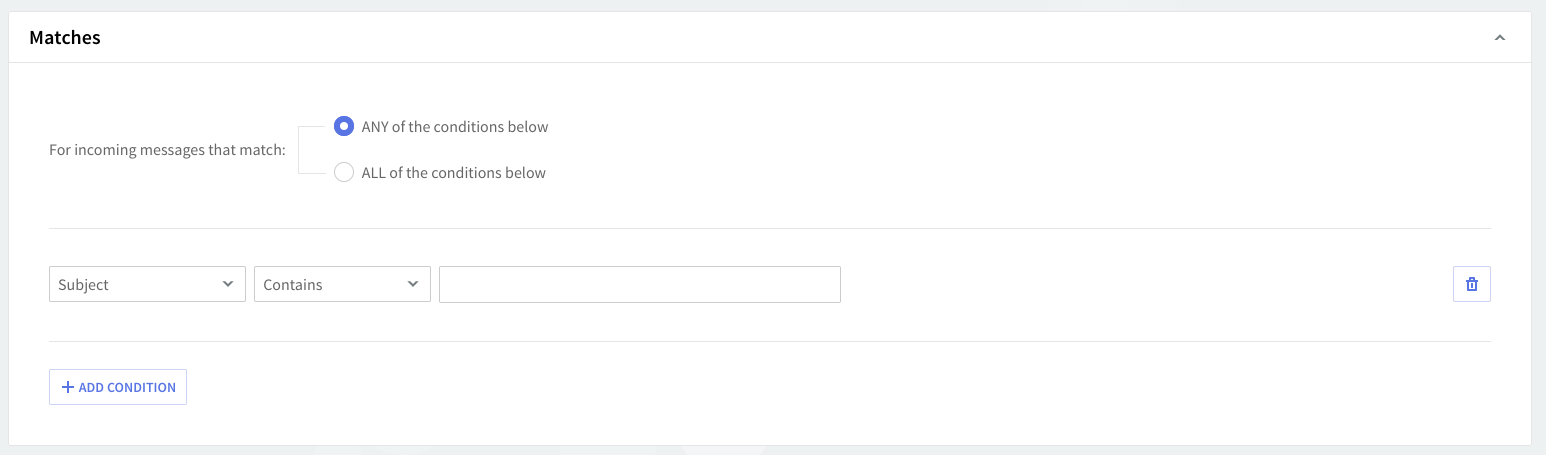Click the arrow on the Subject dropdown
The height and width of the screenshot is (455, 1546).
227,284
